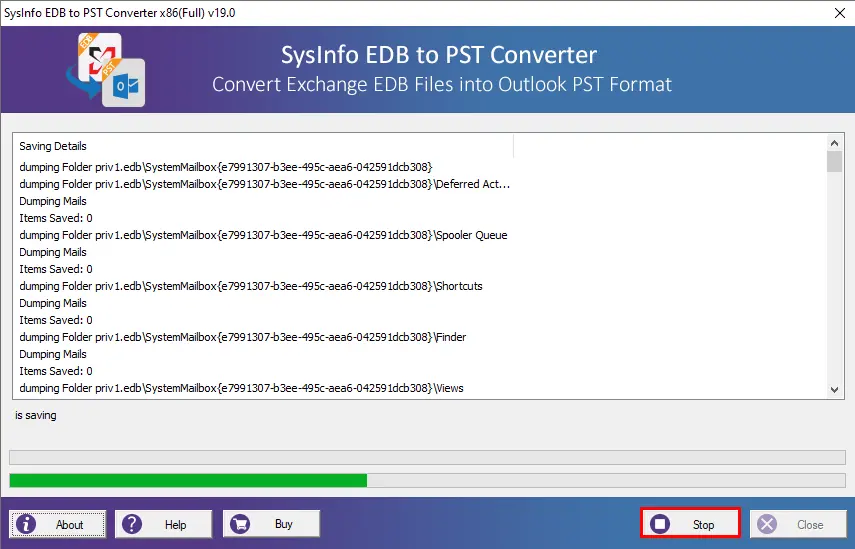Screen dimensions: 855x549
Task: Stop the conversion with Stop button text
Action: coord(703,525)
